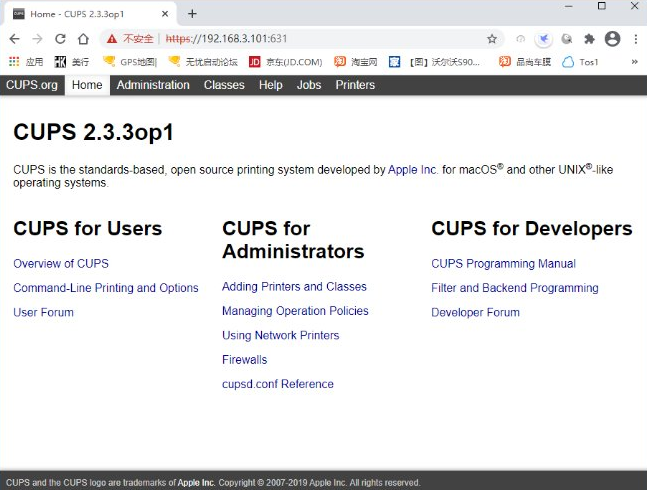647x490 pixels.
Task: Open Managing Operation Policies link
Action: tap(295, 311)
